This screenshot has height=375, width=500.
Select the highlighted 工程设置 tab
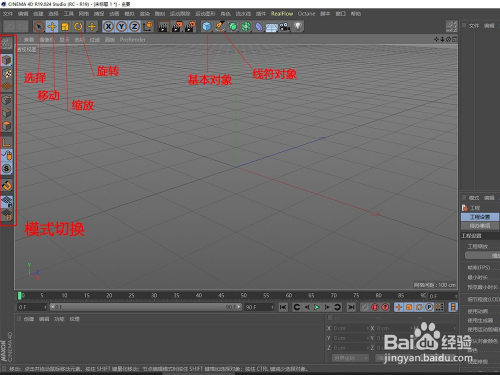pos(480,217)
